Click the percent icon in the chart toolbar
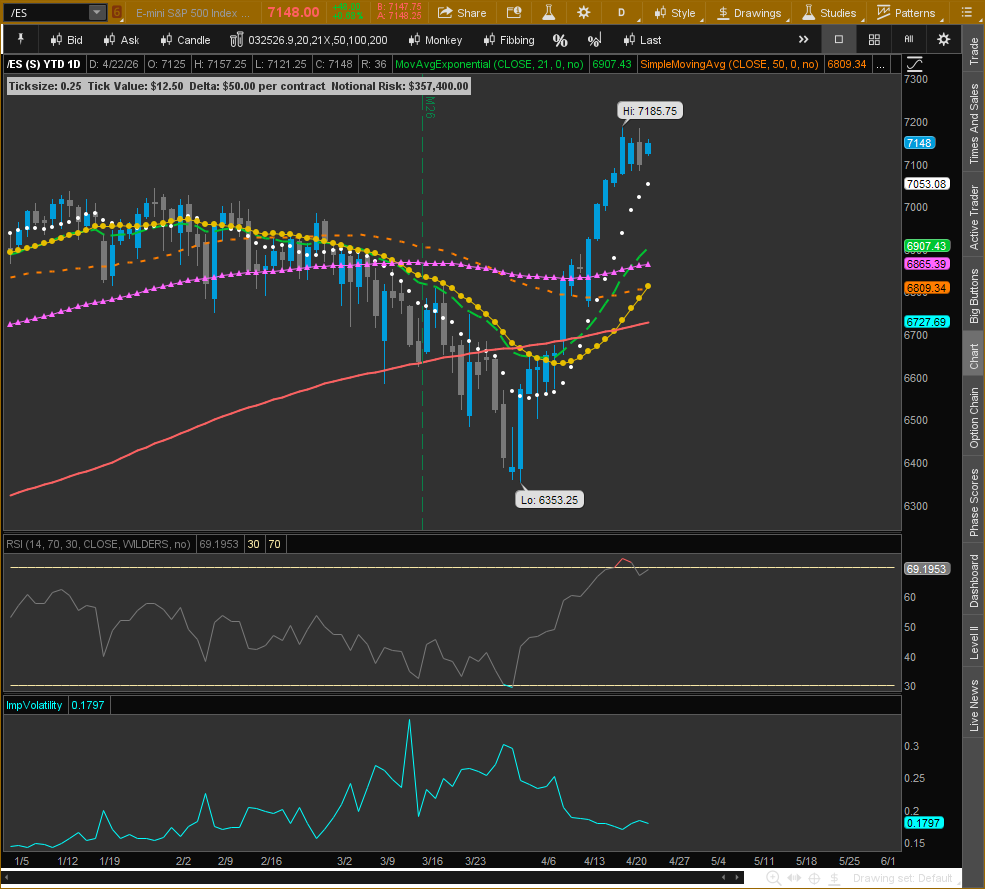The height and width of the screenshot is (889, 985). pos(560,40)
